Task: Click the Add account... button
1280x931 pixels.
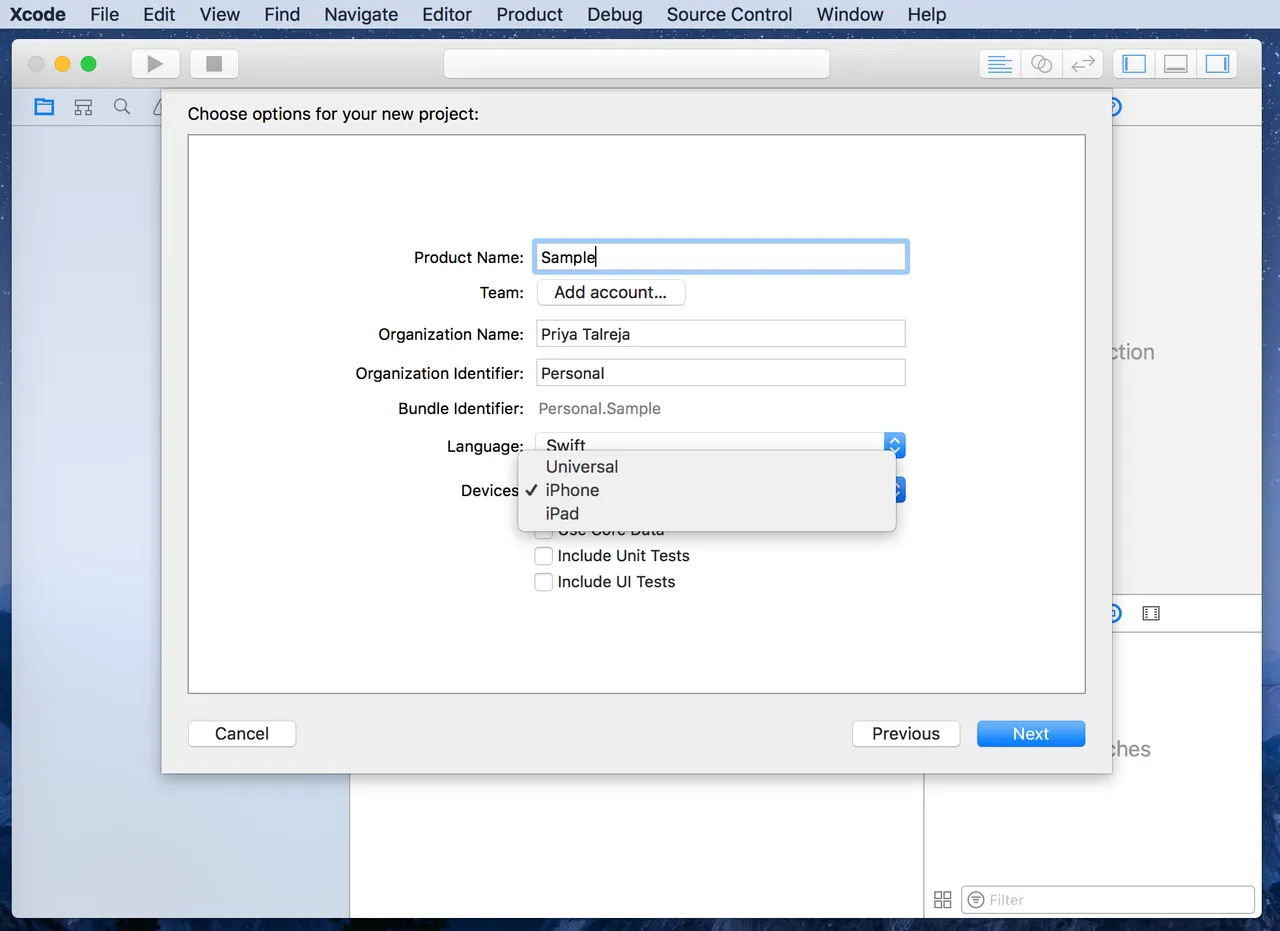Action: point(611,292)
